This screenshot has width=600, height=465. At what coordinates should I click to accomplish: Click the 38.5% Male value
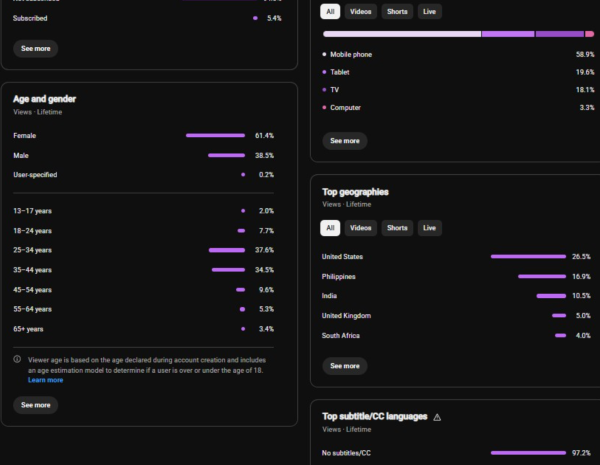(x=264, y=155)
